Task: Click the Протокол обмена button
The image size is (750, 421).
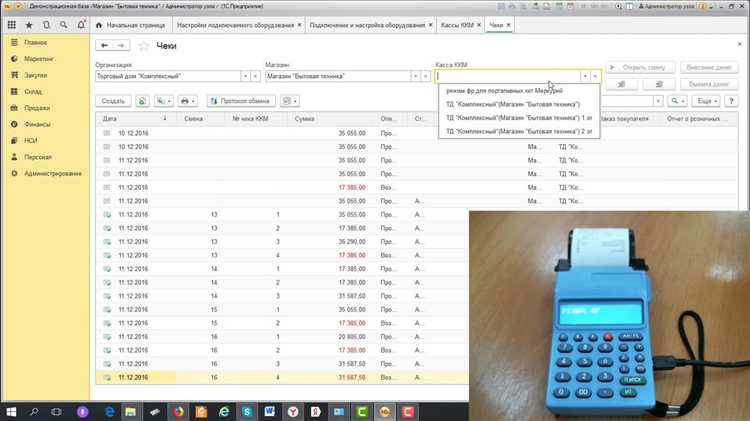Action: [x=241, y=101]
